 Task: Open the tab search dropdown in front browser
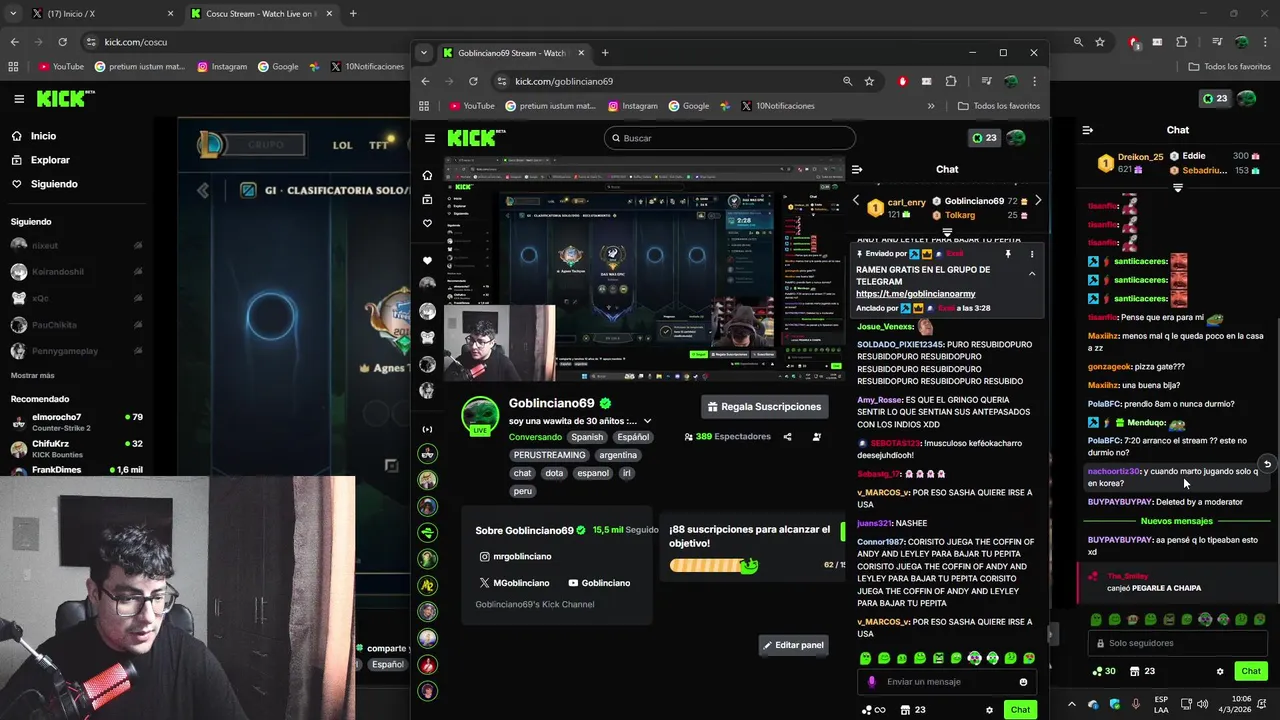(424, 53)
